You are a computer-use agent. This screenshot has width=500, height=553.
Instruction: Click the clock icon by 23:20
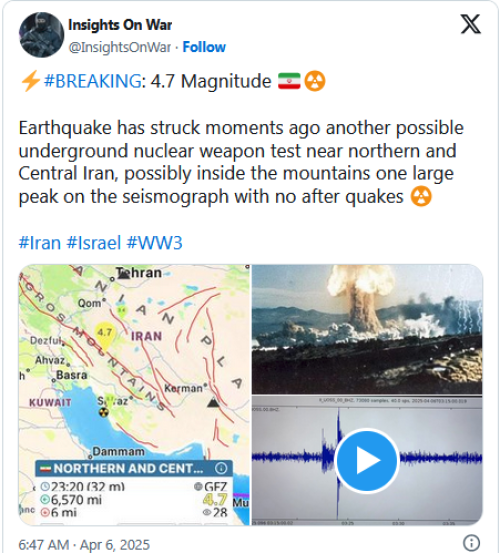[45, 487]
